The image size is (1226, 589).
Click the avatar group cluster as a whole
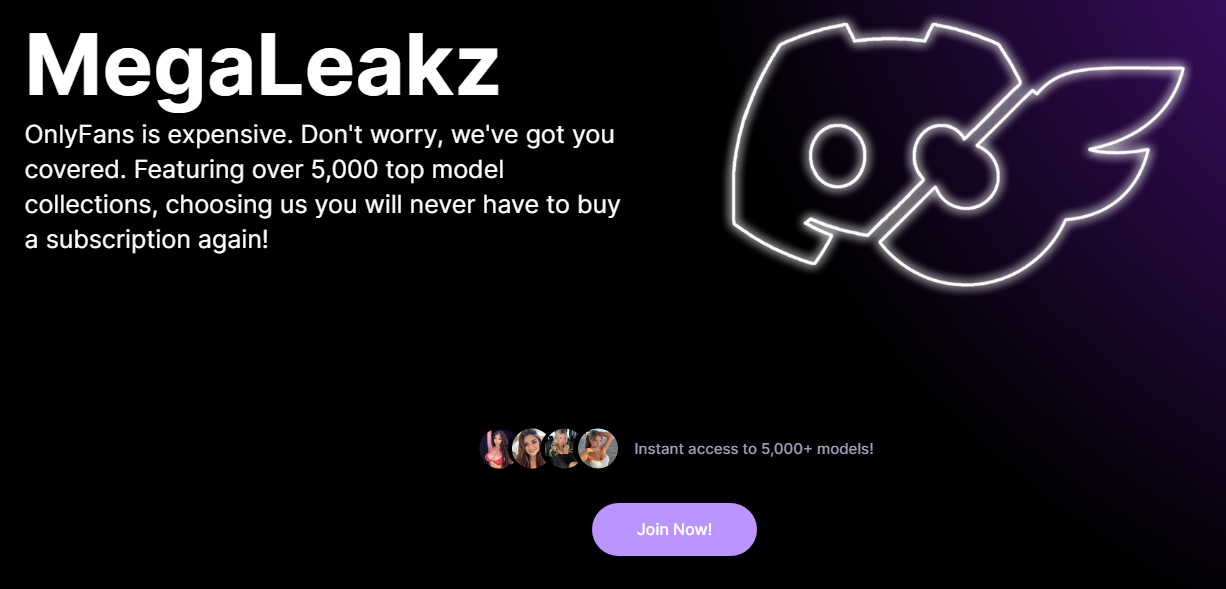point(546,448)
